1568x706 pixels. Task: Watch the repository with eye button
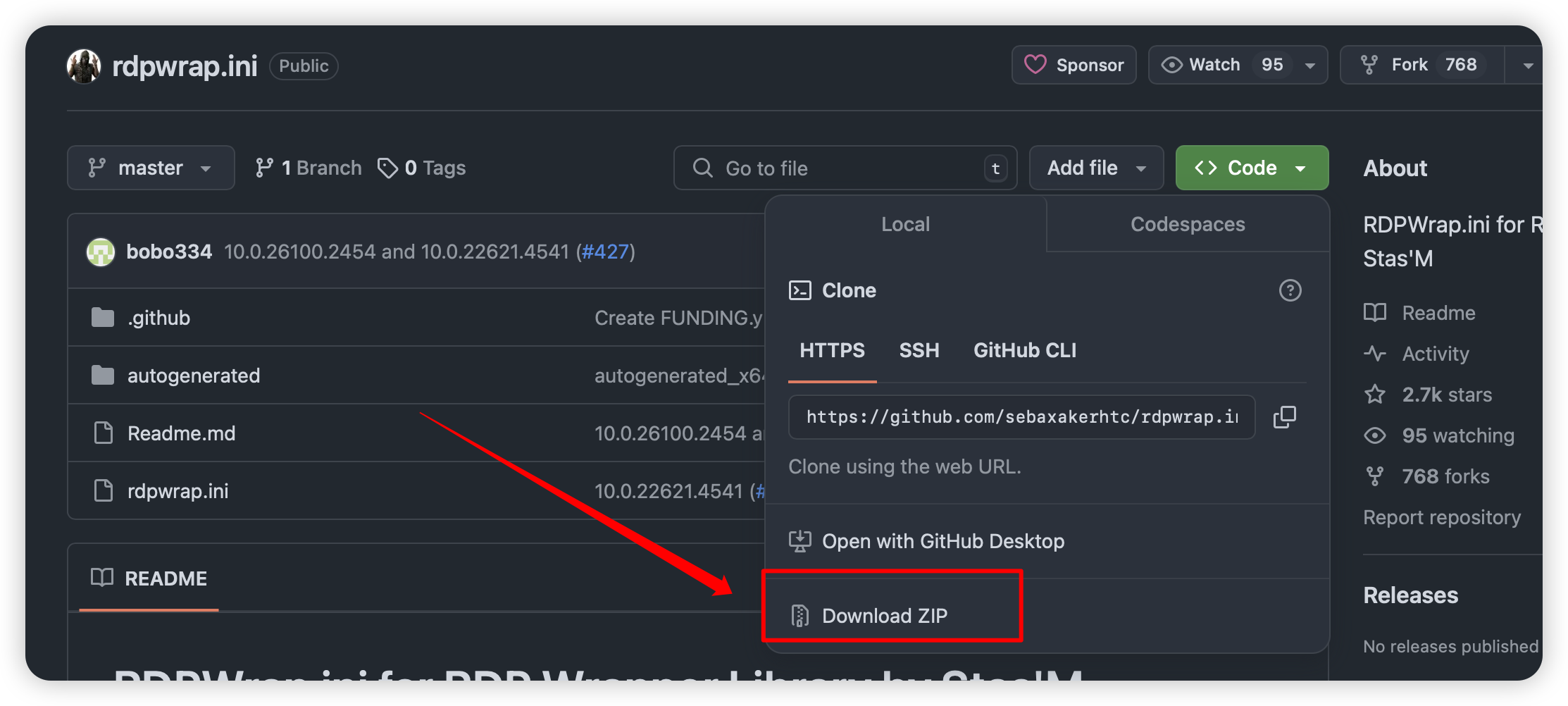[x=1201, y=65]
